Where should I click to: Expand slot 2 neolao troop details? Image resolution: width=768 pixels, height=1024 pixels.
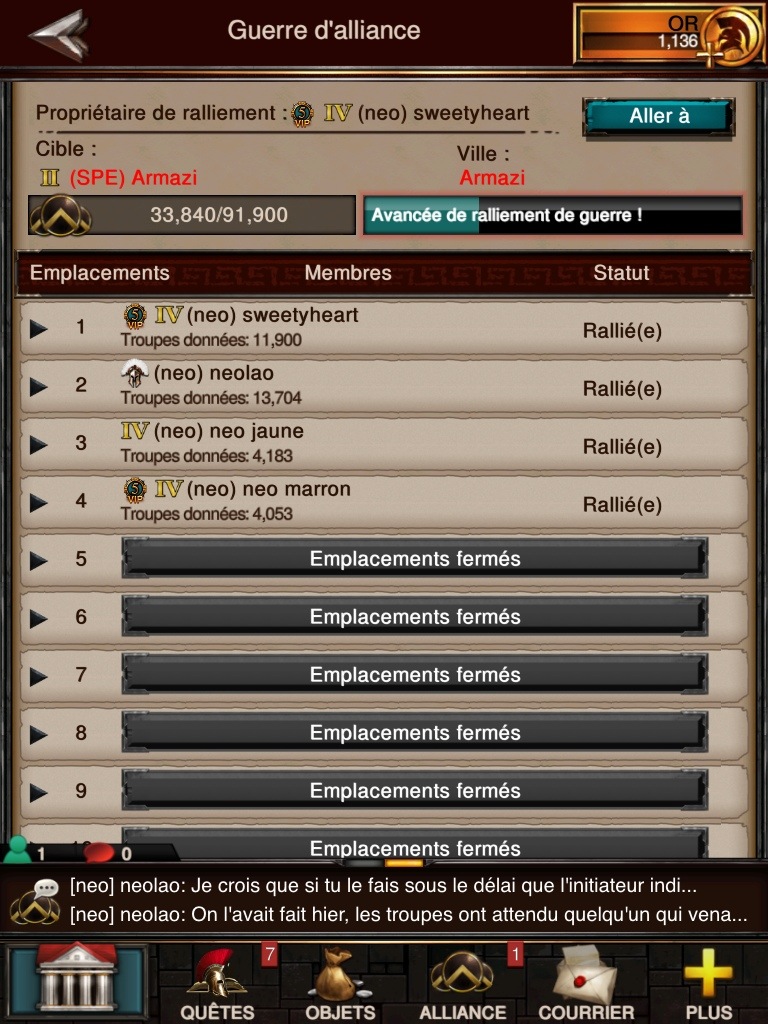pyautogui.click(x=39, y=387)
